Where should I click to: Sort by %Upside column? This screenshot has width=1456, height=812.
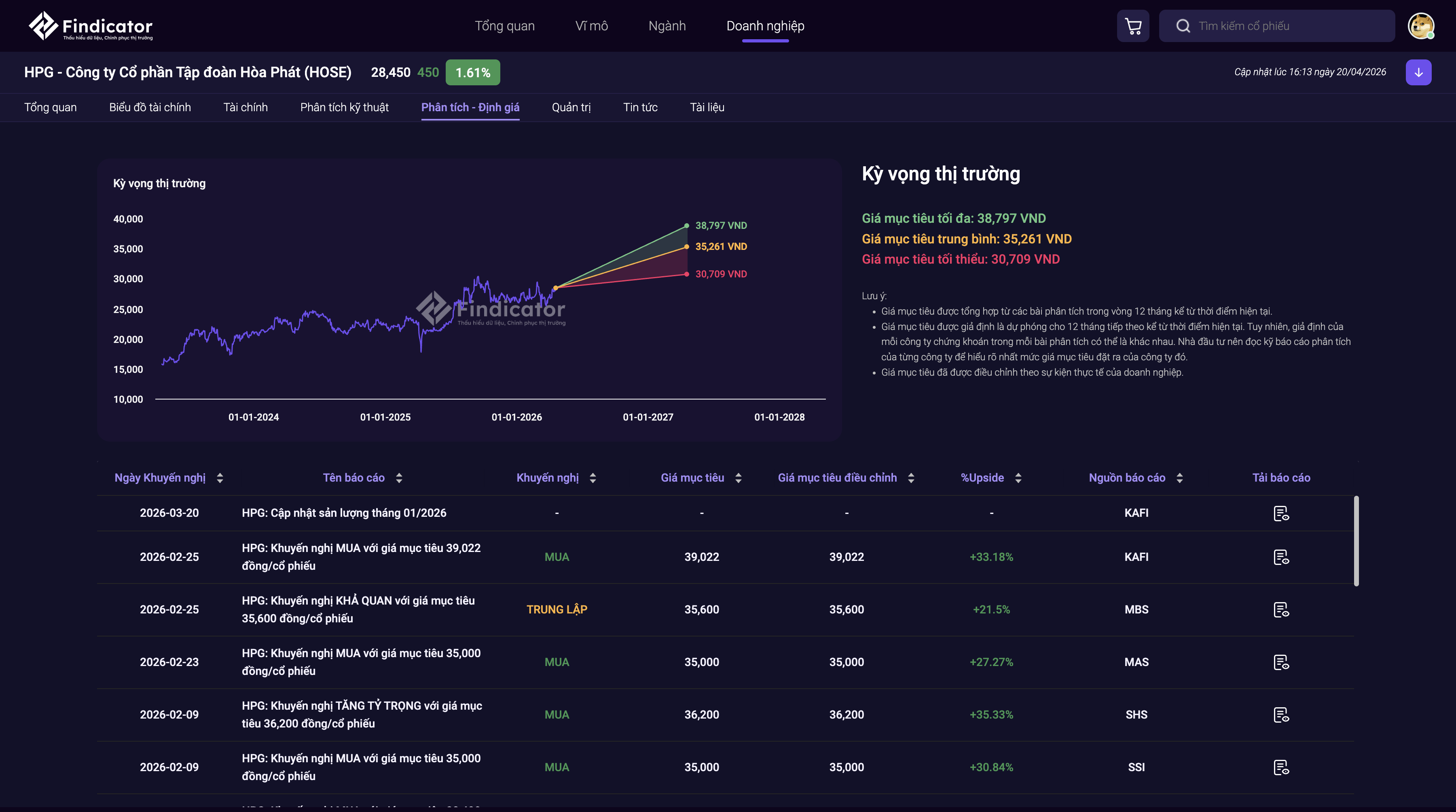[x=1018, y=478]
